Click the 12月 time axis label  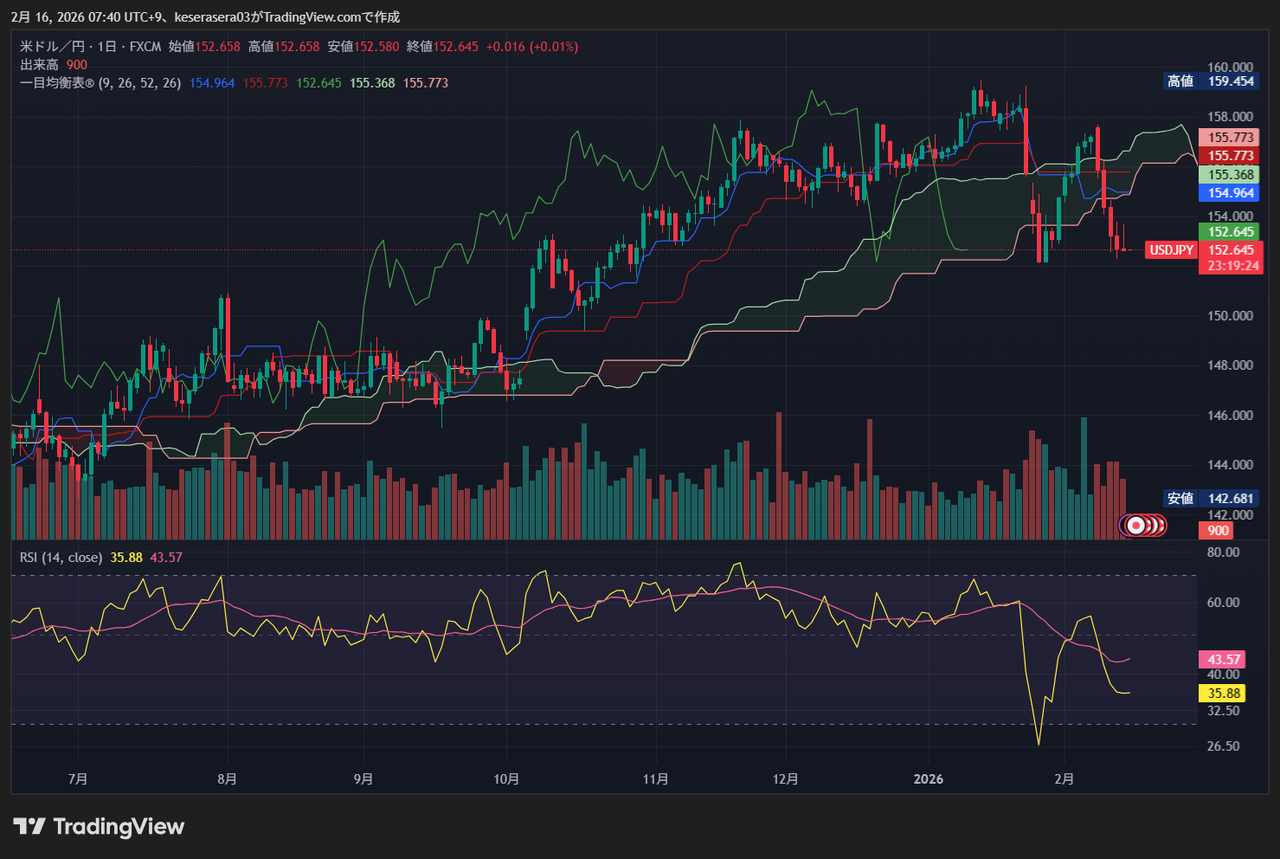pos(786,779)
